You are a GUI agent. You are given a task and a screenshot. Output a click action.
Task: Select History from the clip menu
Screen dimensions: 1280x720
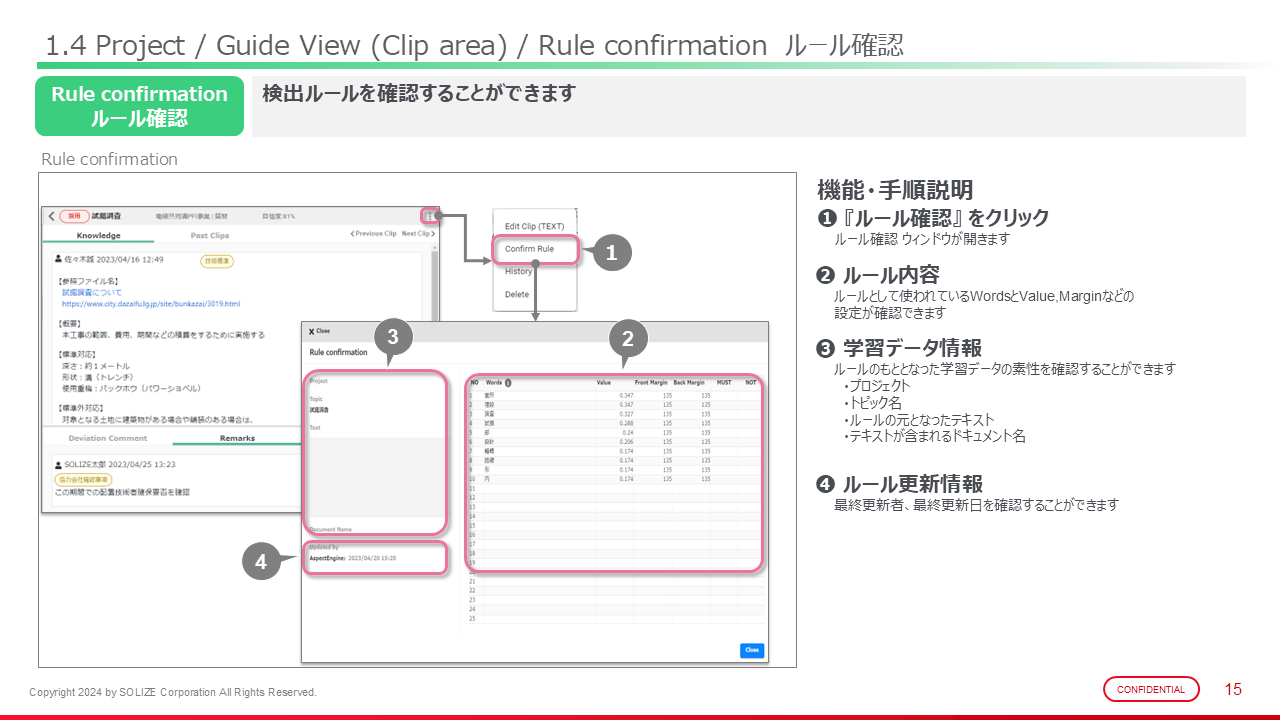coord(518,271)
